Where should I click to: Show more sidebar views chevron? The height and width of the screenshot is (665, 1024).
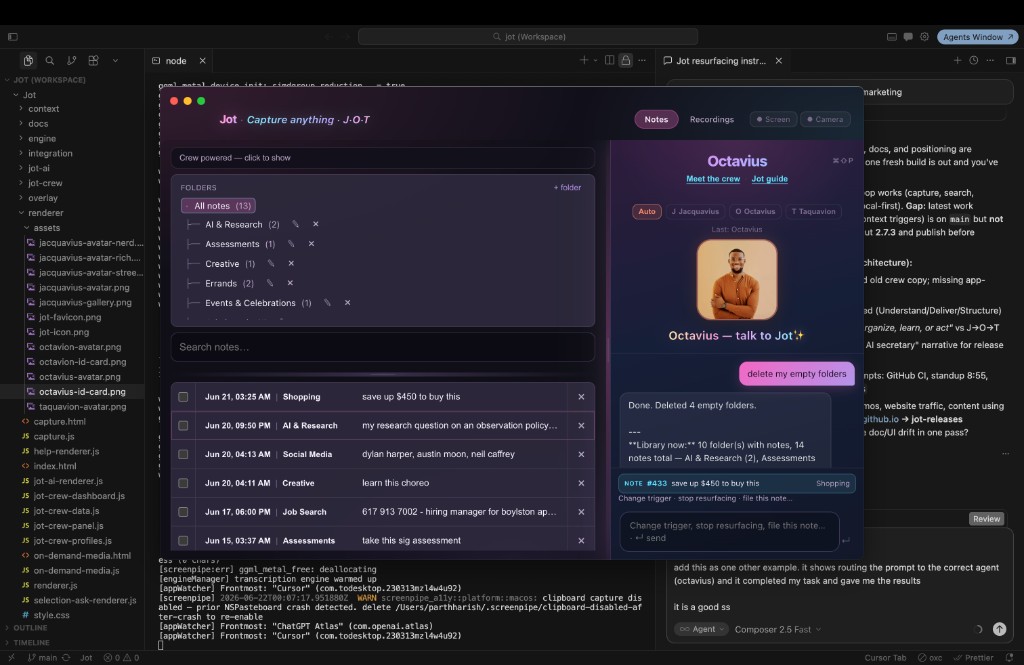coord(115,61)
